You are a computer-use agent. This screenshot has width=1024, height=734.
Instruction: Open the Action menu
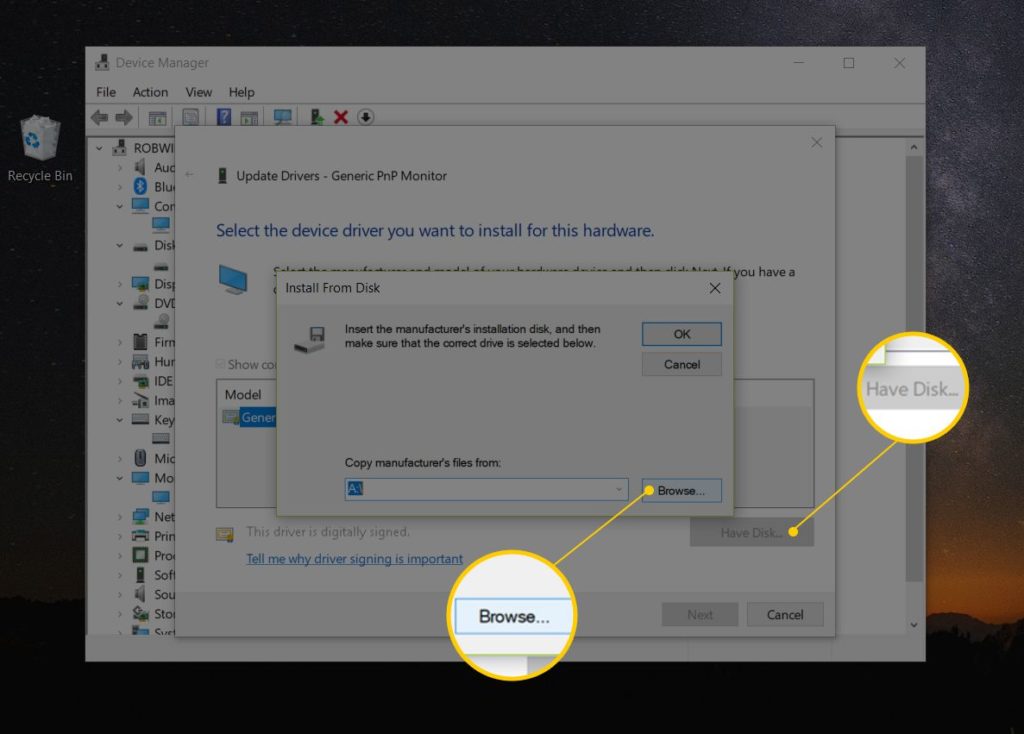pos(150,92)
